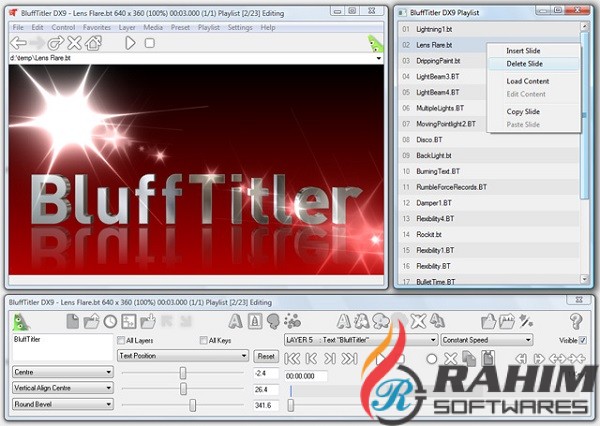The image size is (600, 426).
Task: Click the playlist scrollbar down arrow
Action: click(x=584, y=279)
